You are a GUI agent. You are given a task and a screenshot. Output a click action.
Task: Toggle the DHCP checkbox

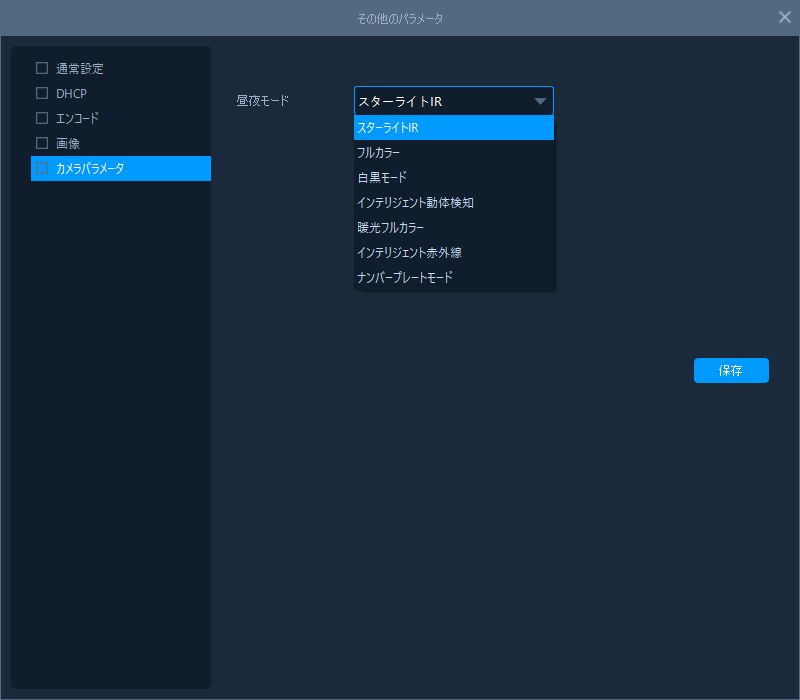point(42,94)
